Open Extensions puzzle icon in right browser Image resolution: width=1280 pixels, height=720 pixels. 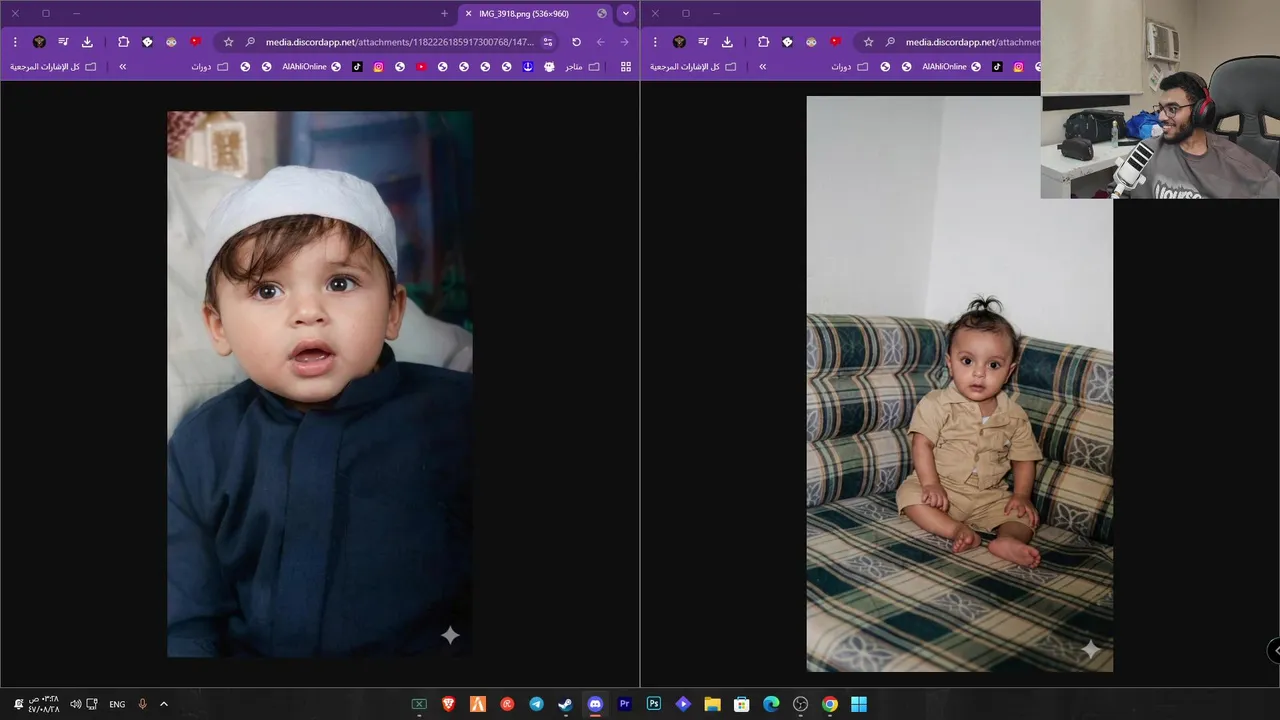(763, 42)
